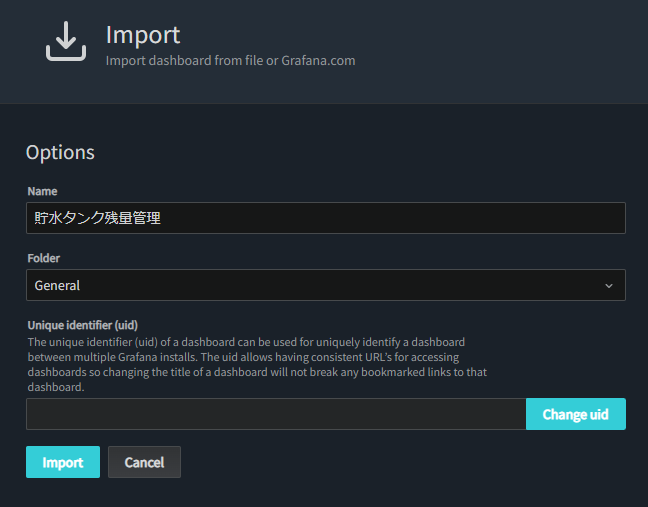
Task: Click the import download icon in header
Action: [66, 41]
